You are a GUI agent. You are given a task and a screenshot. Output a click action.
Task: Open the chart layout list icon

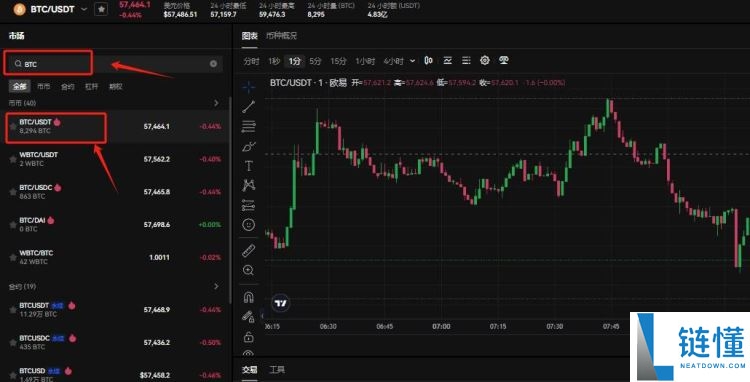click(466, 60)
